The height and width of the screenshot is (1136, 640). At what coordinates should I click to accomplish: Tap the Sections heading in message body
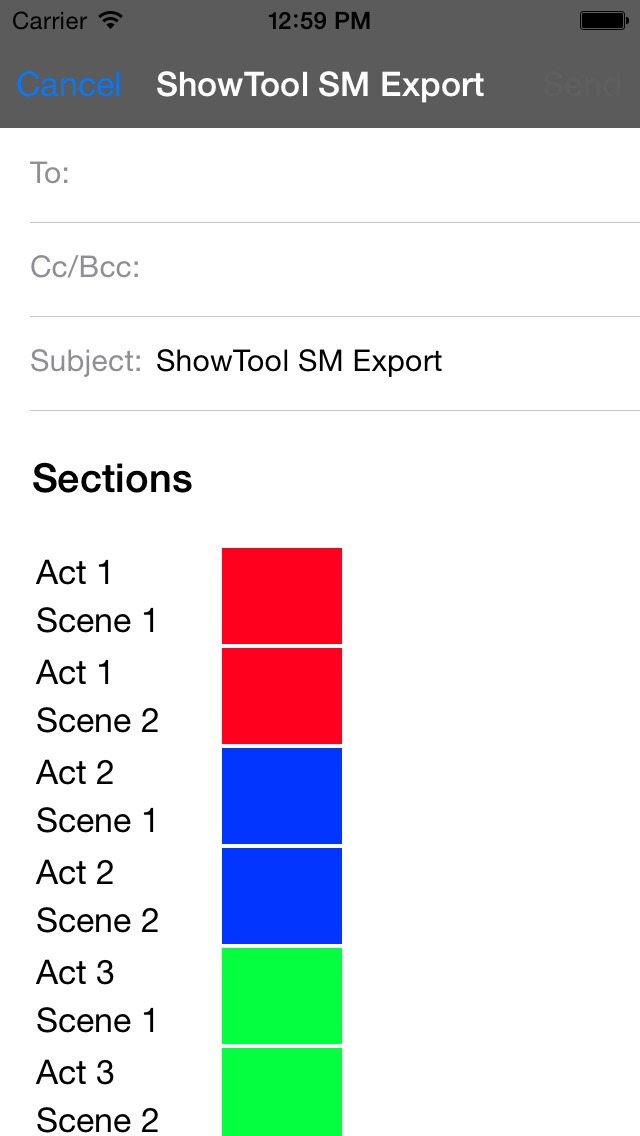pos(112,478)
